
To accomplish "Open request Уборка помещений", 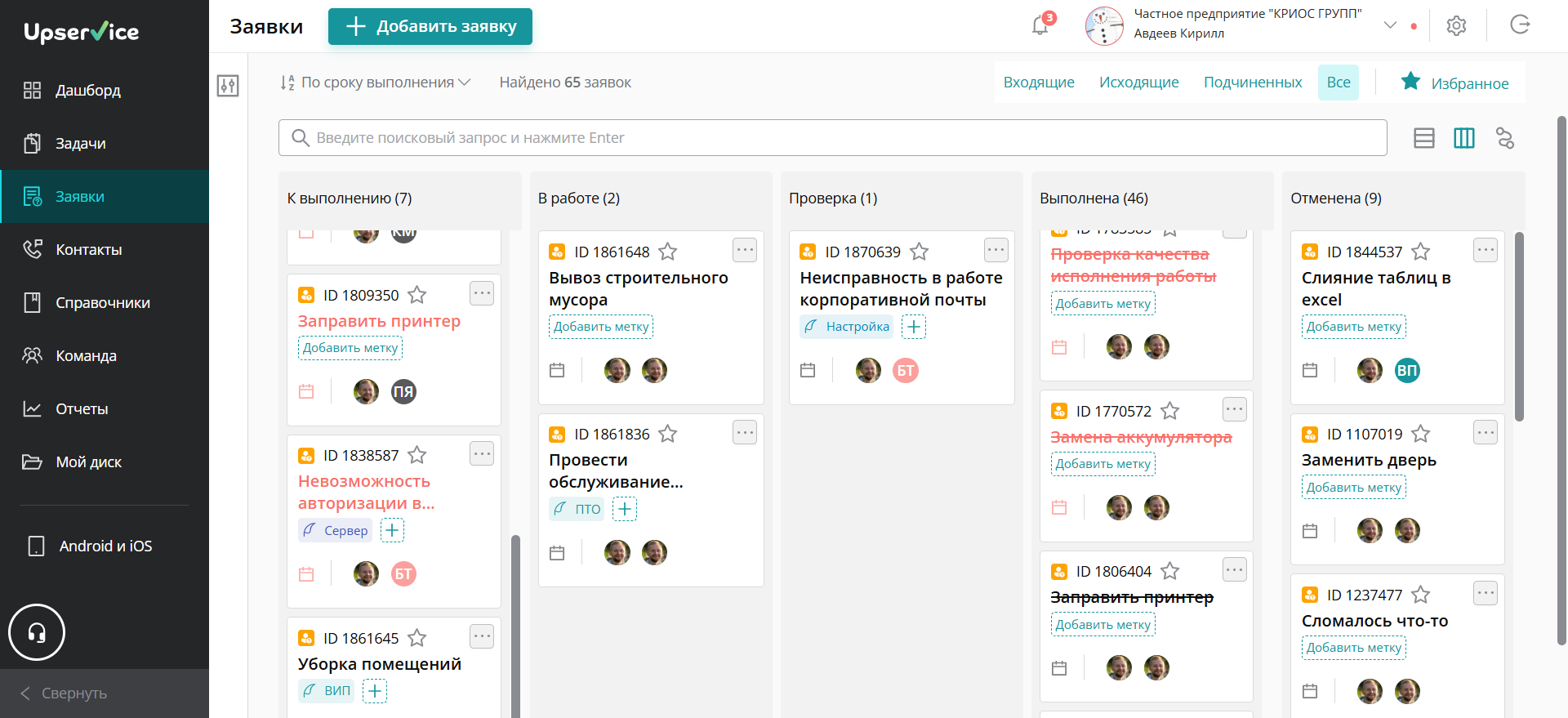I will [380, 664].
